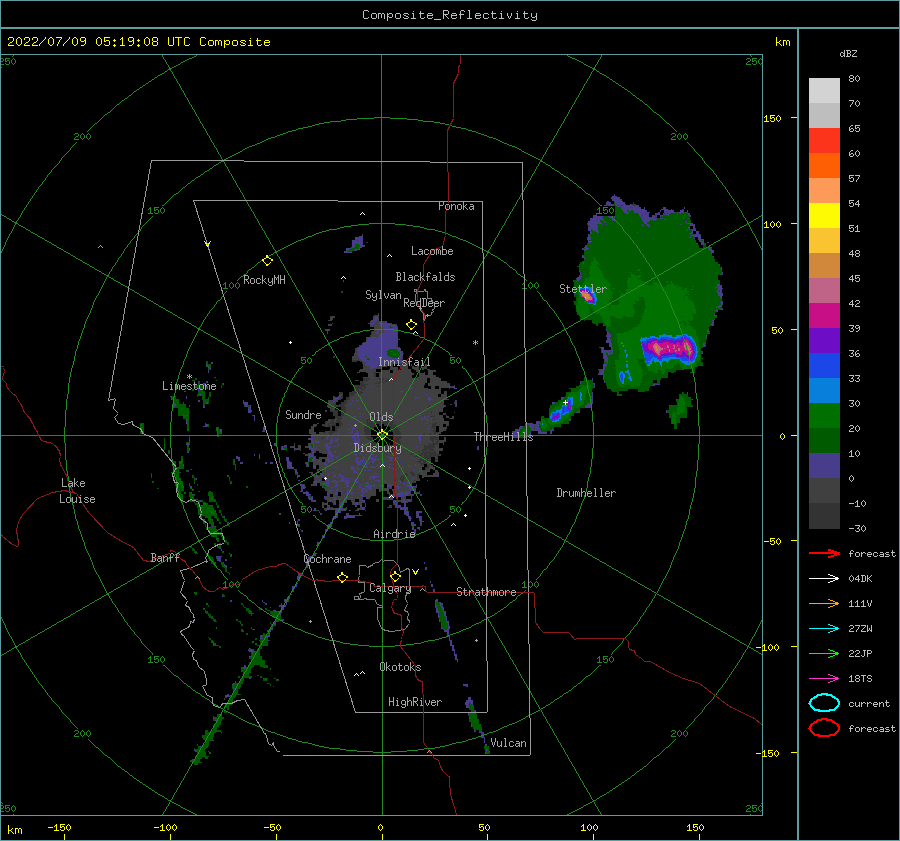Click the cyan current ellipse icon
The width and height of the screenshot is (900, 841).
tap(824, 703)
